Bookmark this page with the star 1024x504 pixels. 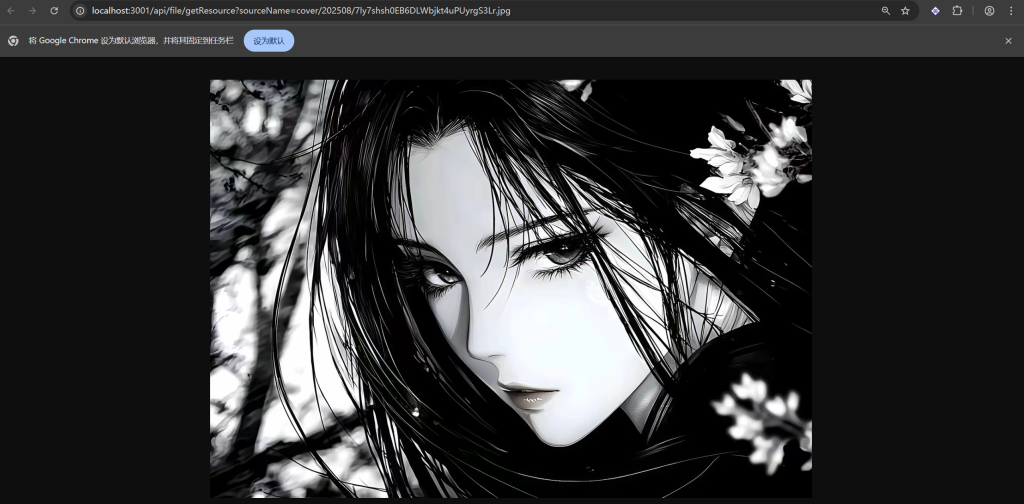click(905, 11)
